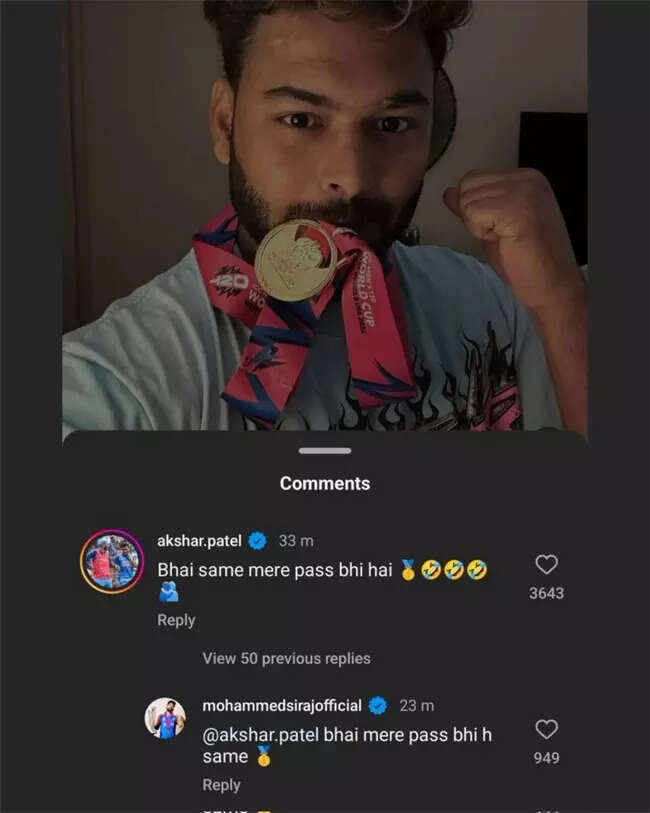The height and width of the screenshot is (813, 650).
Task: Tap the @akshar.patel mention in the reply
Action: point(261,735)
